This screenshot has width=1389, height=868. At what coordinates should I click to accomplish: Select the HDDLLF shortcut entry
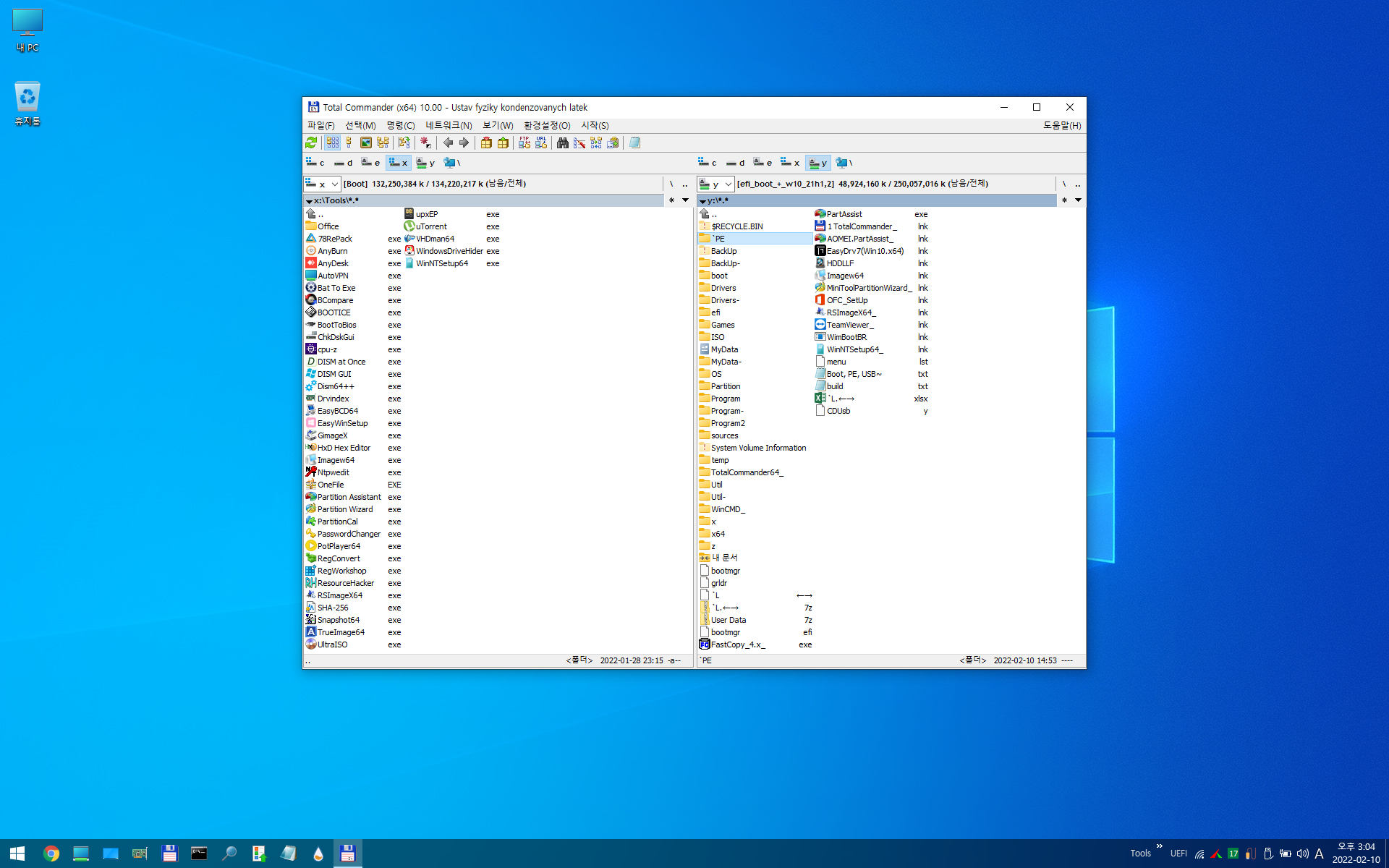(872, 263)
